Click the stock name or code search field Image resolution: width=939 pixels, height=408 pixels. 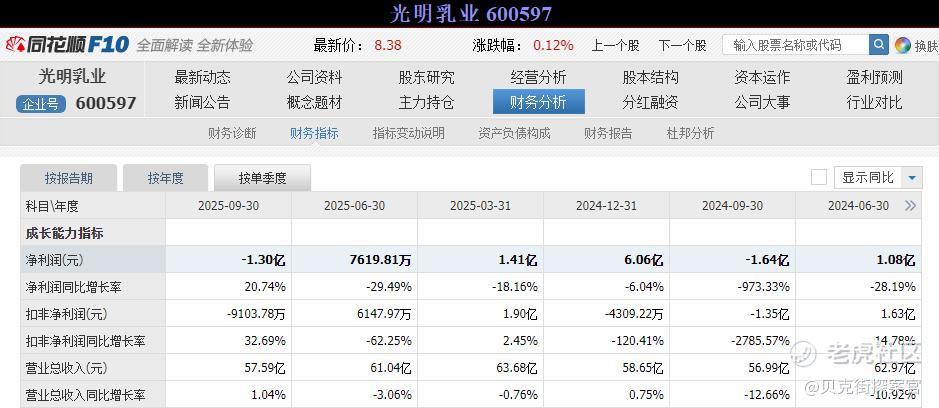coord(796,45)
